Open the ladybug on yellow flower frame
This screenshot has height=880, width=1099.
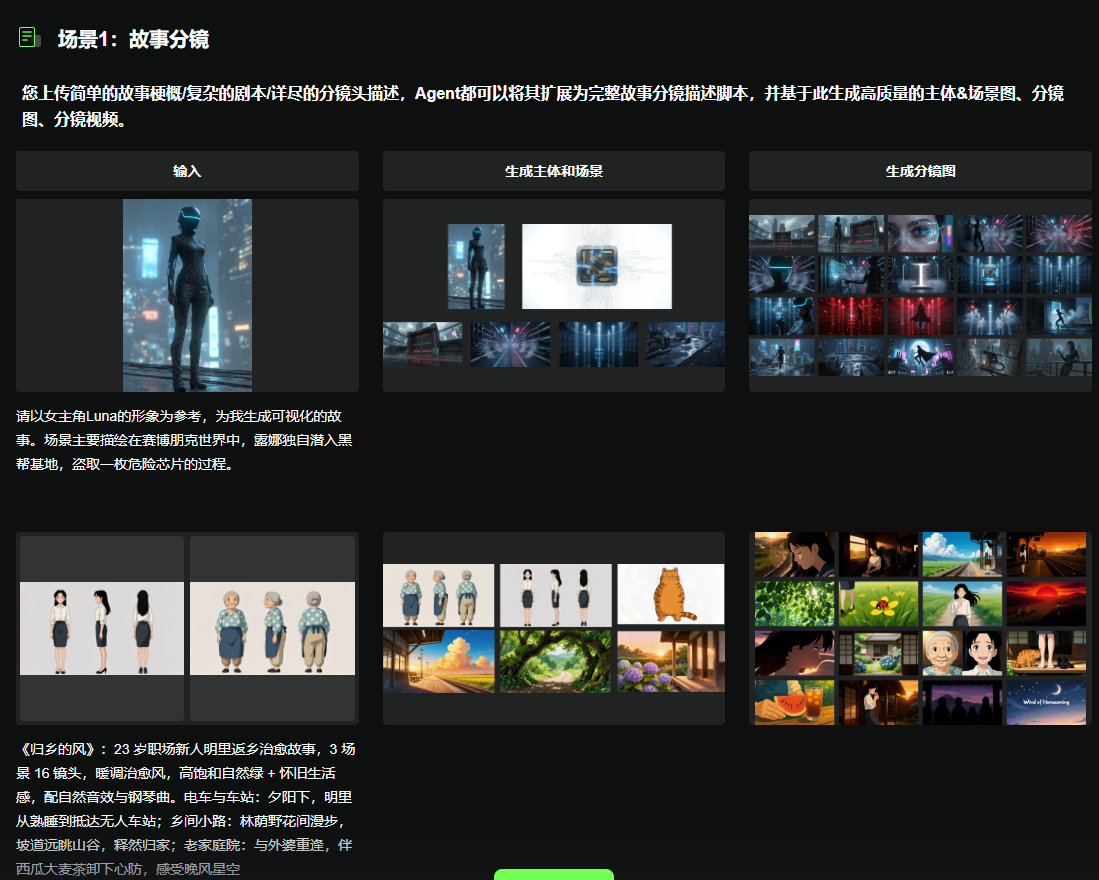tap(878, 604)
